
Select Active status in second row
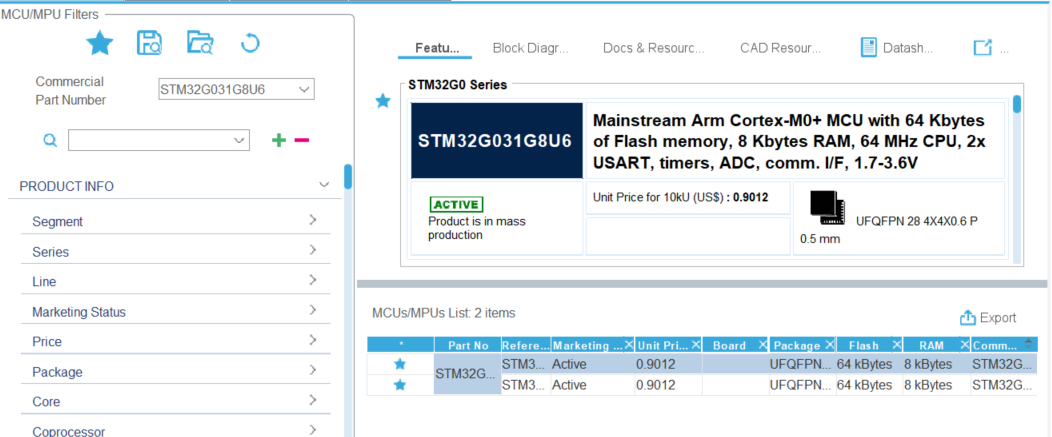[569, 385]
